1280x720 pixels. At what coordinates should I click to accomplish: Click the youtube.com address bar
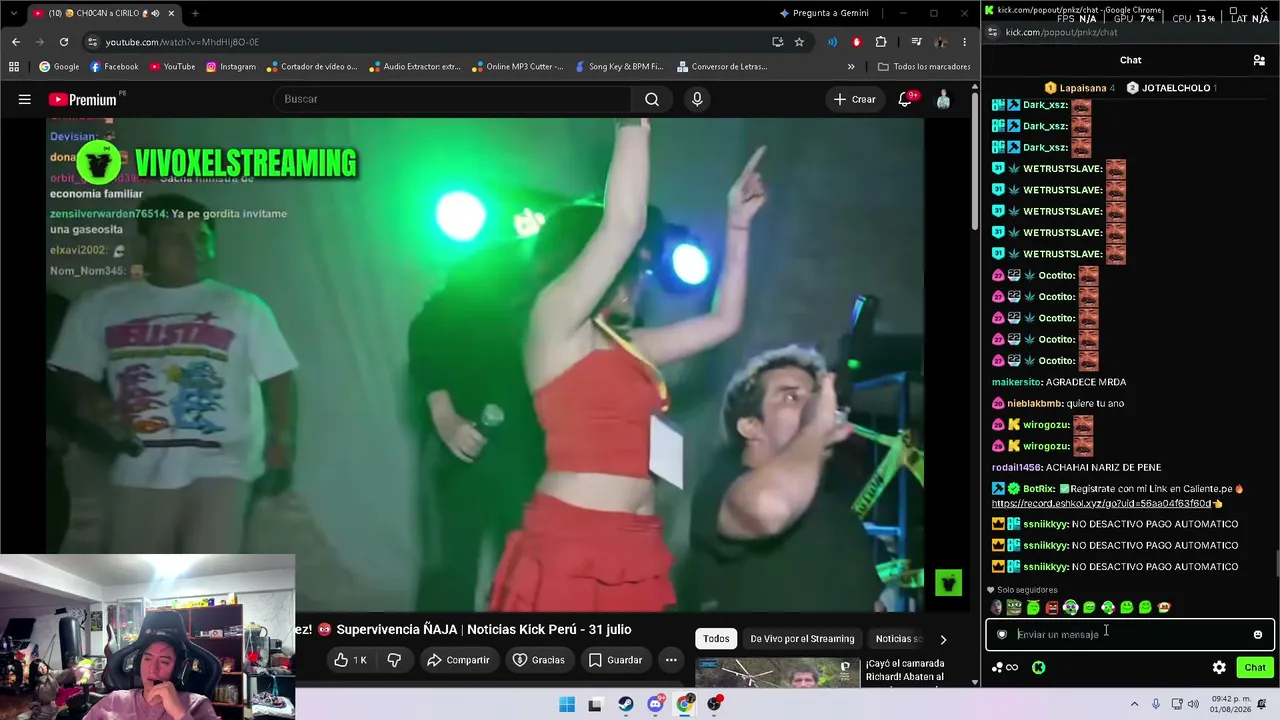point(430,42)
